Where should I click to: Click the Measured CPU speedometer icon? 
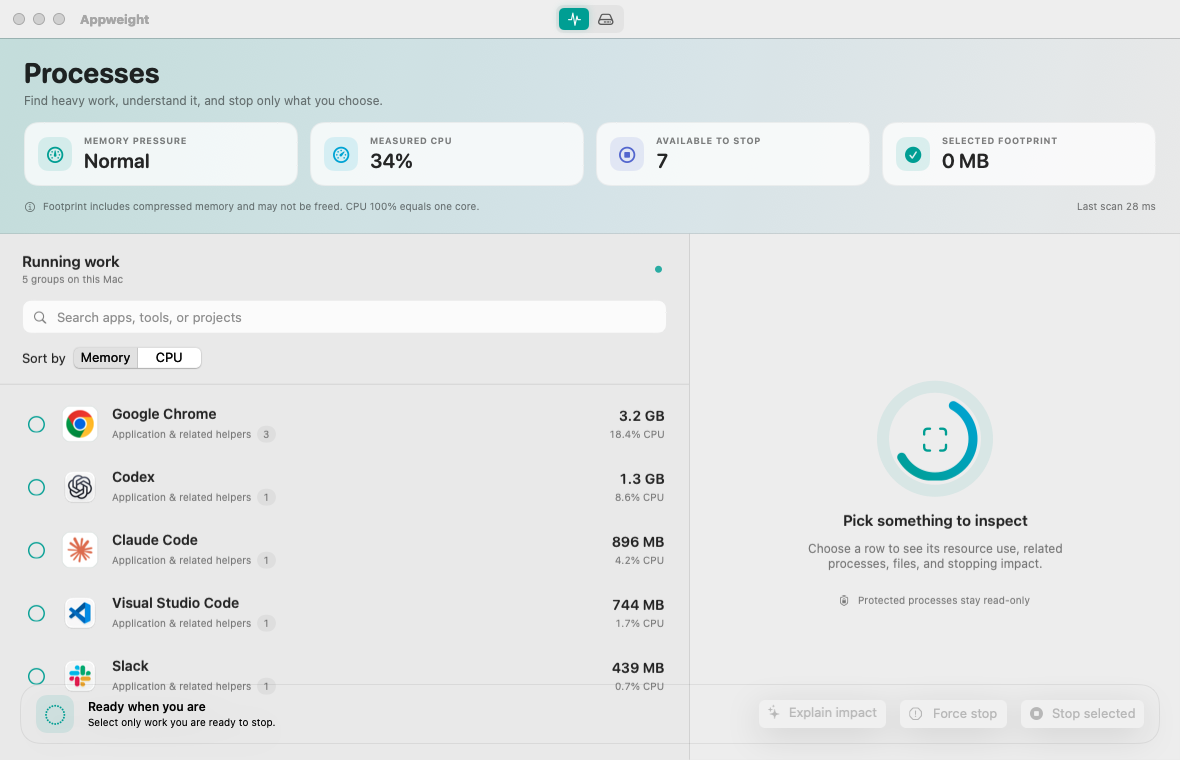click(341, 154)
